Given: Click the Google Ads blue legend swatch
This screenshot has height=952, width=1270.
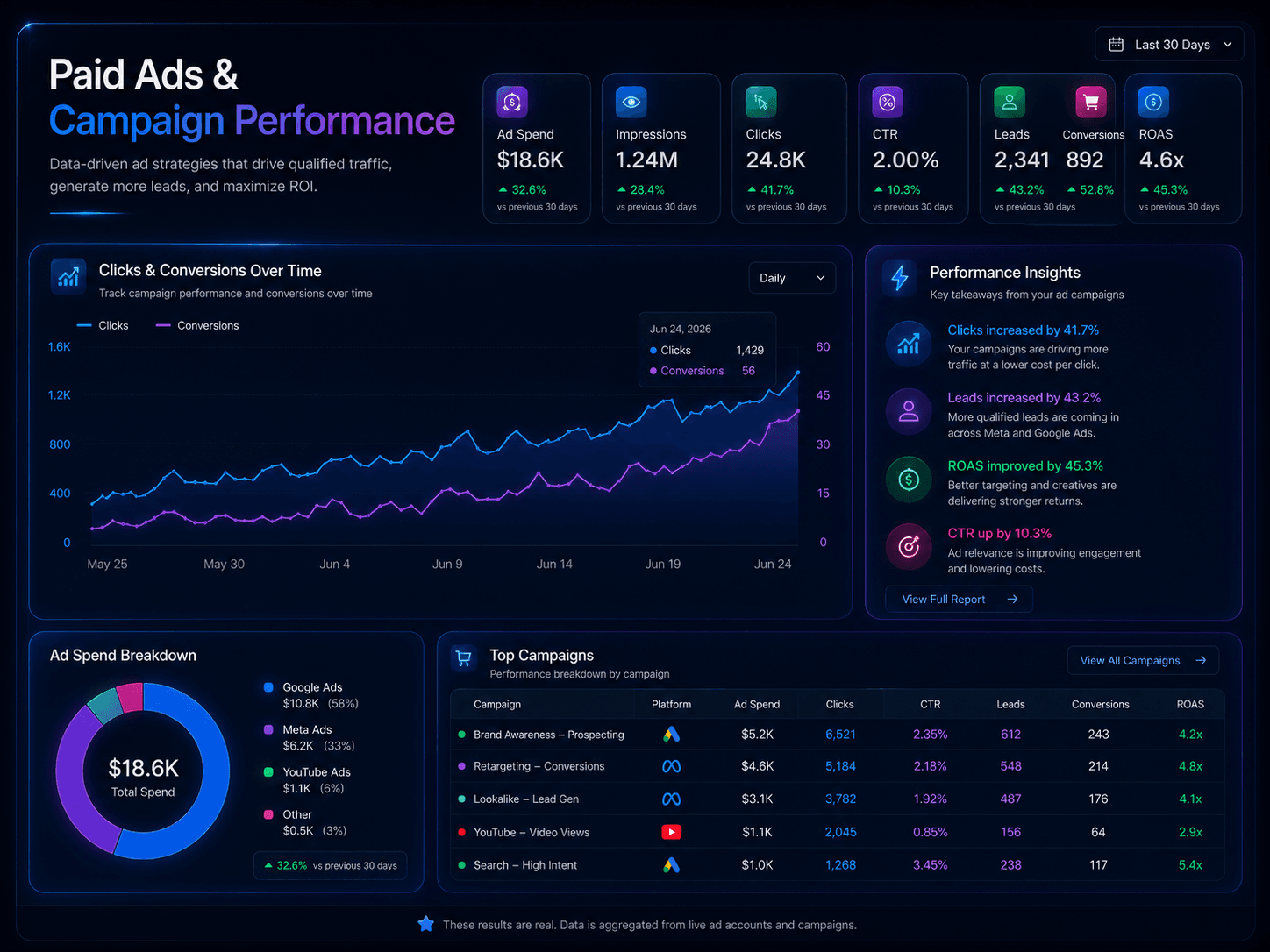Looking at the screenshot, I should pyautogui.click(x=268, y=687).
